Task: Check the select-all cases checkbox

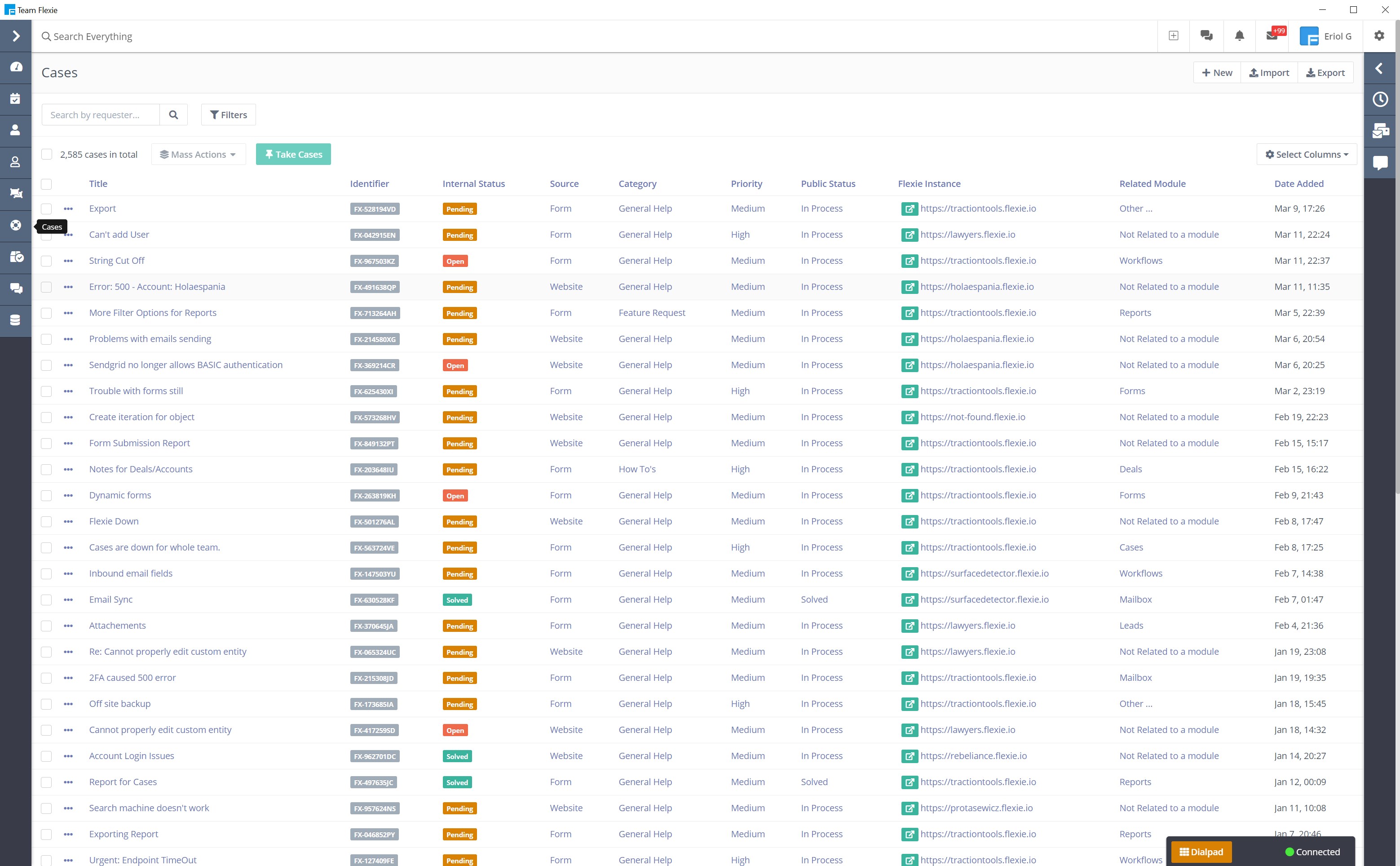Action: click(47, 155)
